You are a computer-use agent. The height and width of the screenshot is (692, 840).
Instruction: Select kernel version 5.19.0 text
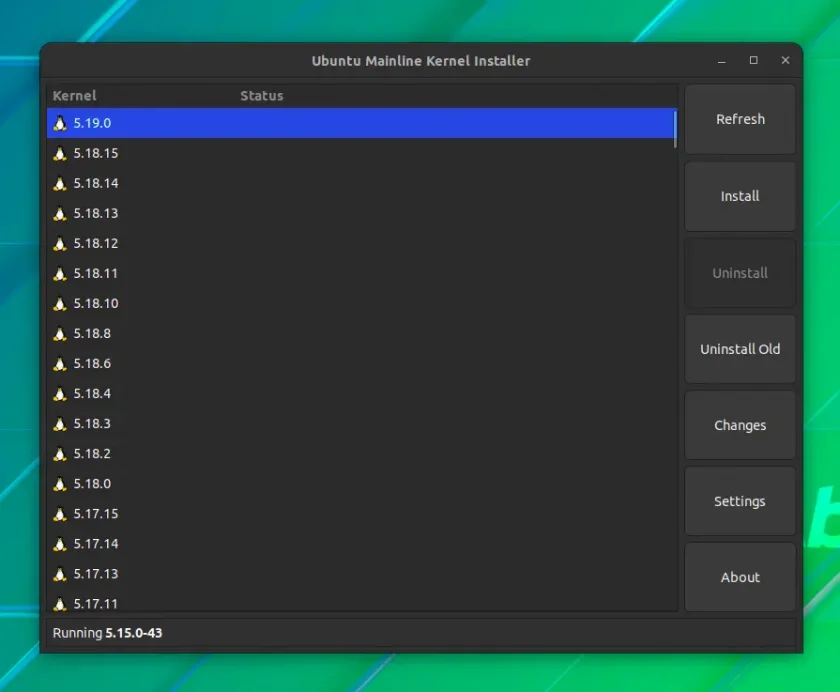point(92,123)
